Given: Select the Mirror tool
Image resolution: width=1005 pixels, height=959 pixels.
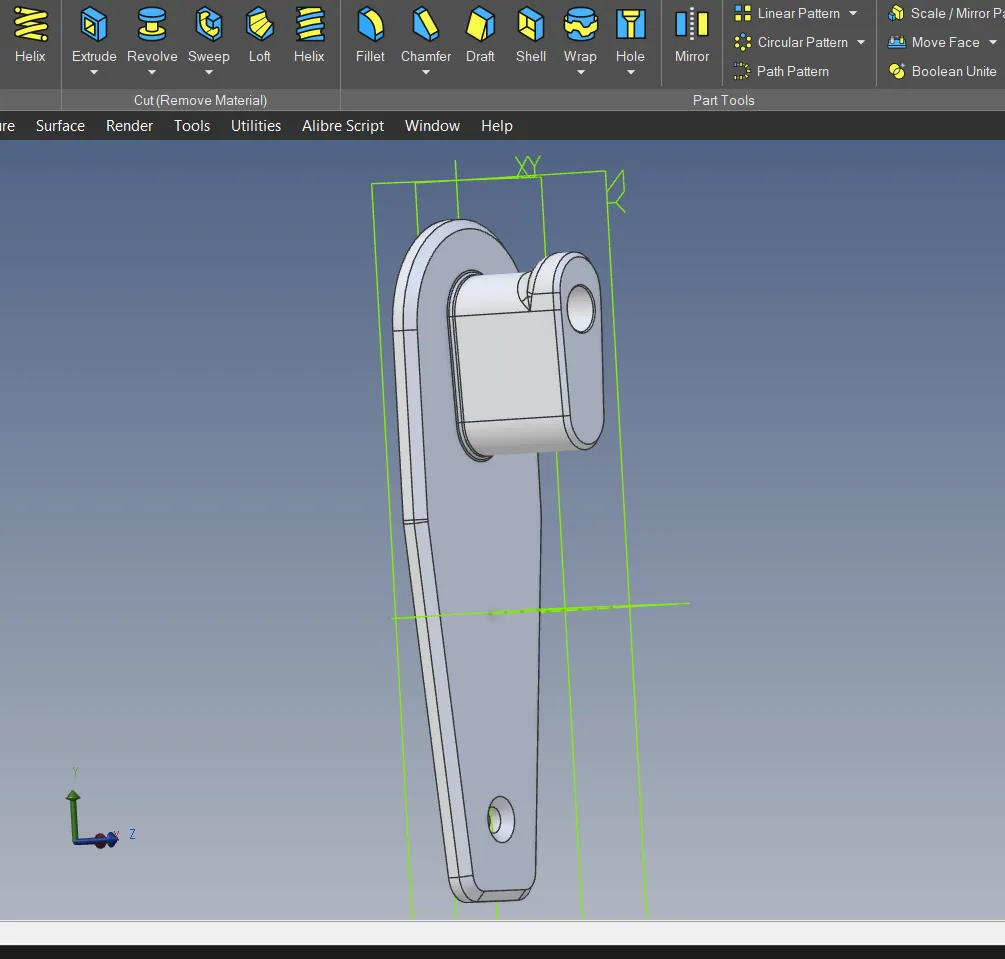Looking at the screenshot, I should point(691,35).
